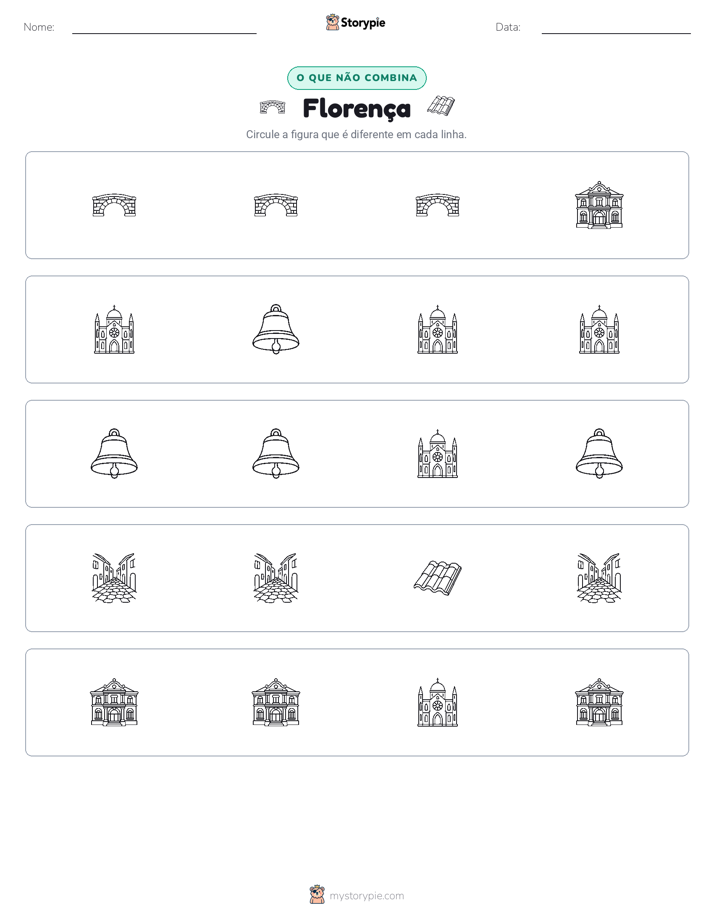The height and width of the screenshot is (924, 714).
Task: Pick the cathedral among the bells row
Action: click(437, 454)
